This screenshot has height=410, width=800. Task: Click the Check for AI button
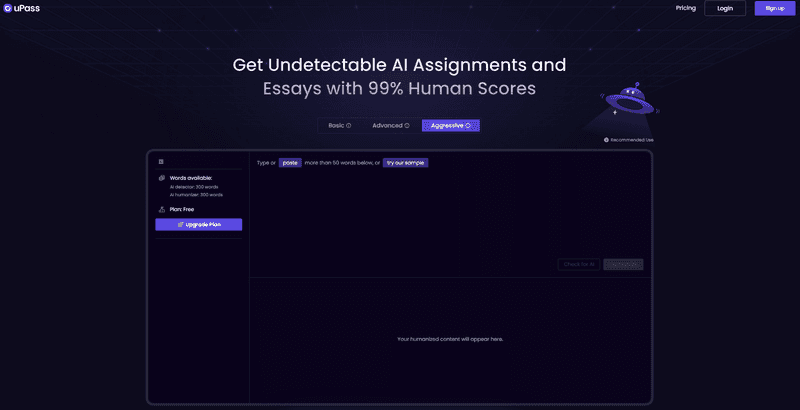point(579,264)
